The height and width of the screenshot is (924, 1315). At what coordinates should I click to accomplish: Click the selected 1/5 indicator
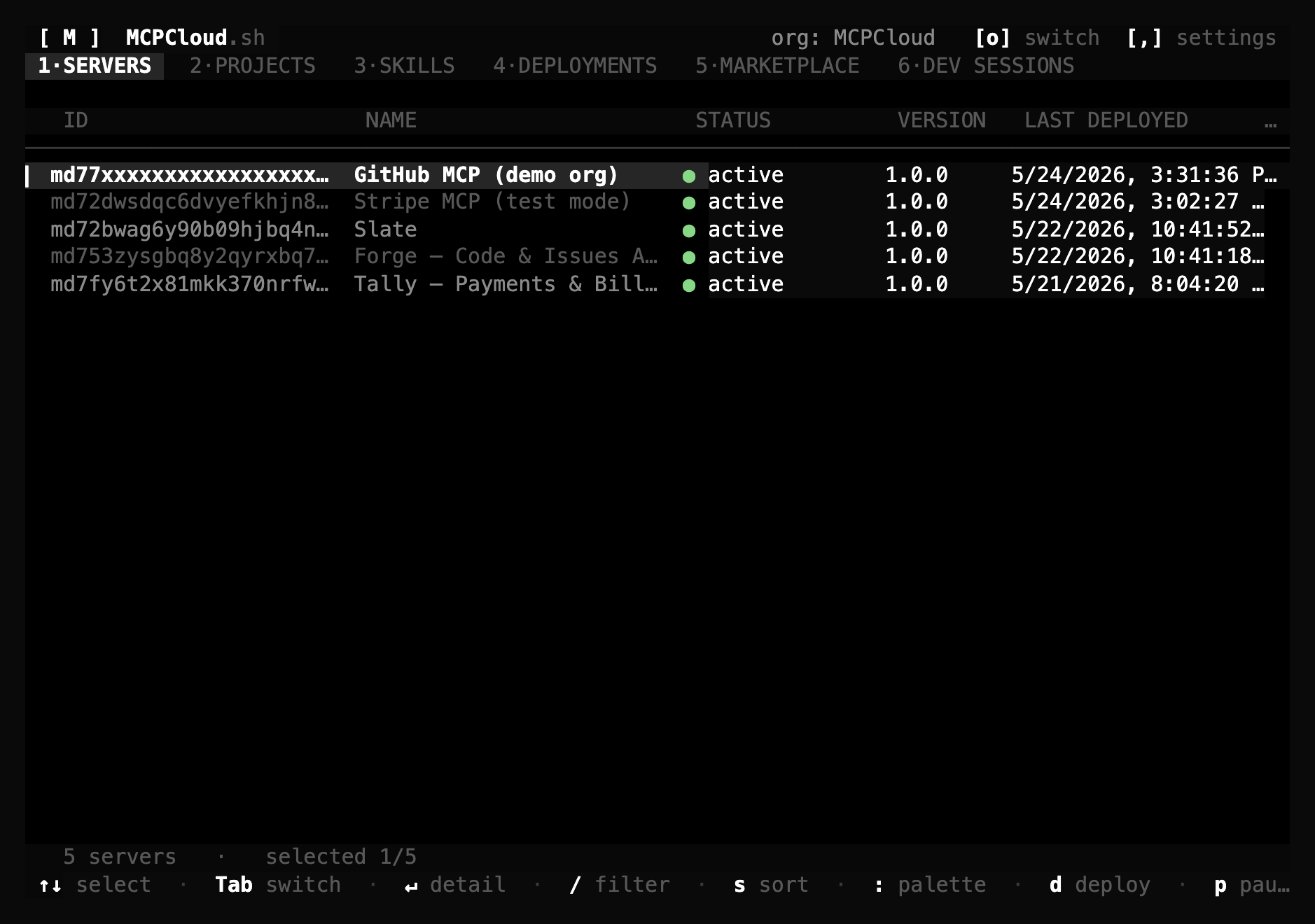(341, 857)
